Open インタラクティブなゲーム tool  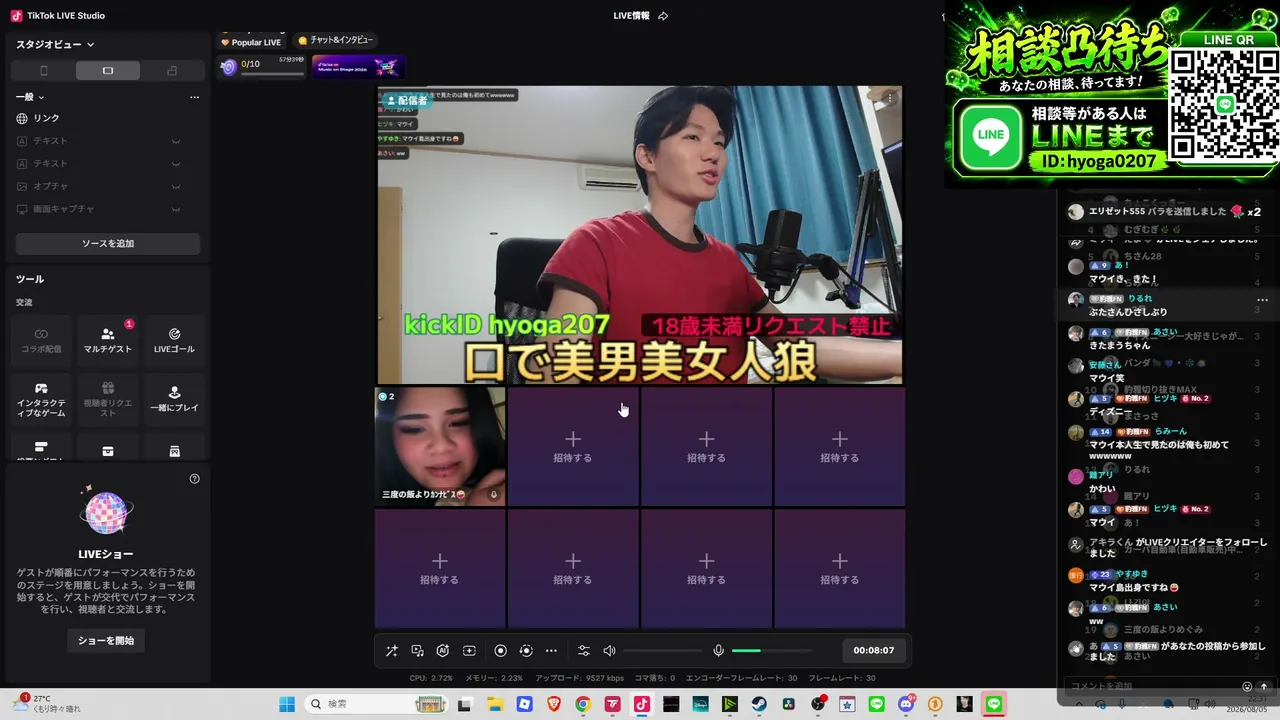(41, 398)
